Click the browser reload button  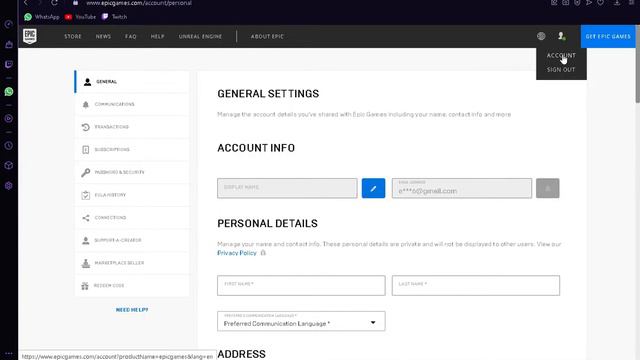[54, 3]
